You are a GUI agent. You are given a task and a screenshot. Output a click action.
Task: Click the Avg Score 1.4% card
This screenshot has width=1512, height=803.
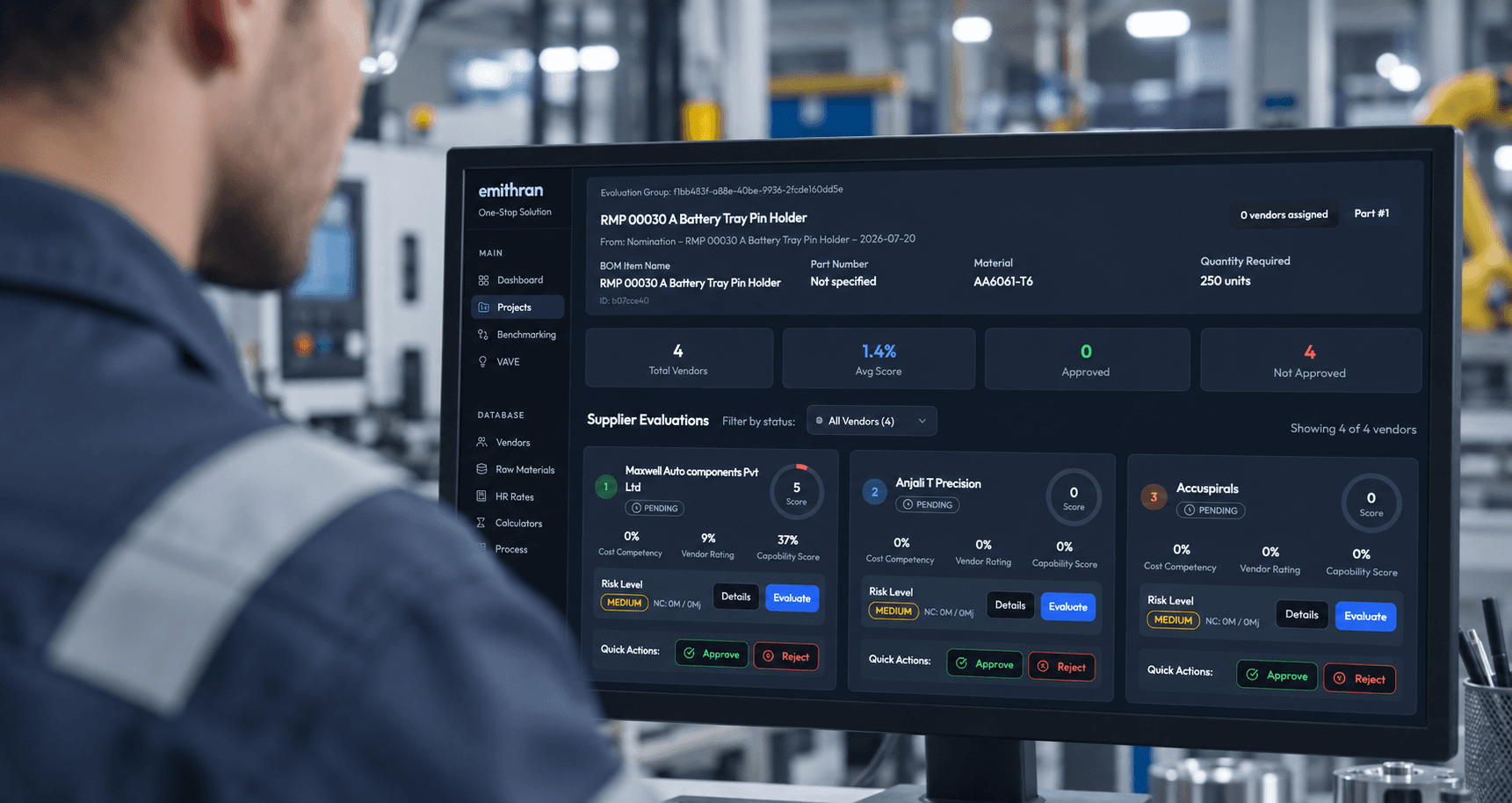(879, 359)
